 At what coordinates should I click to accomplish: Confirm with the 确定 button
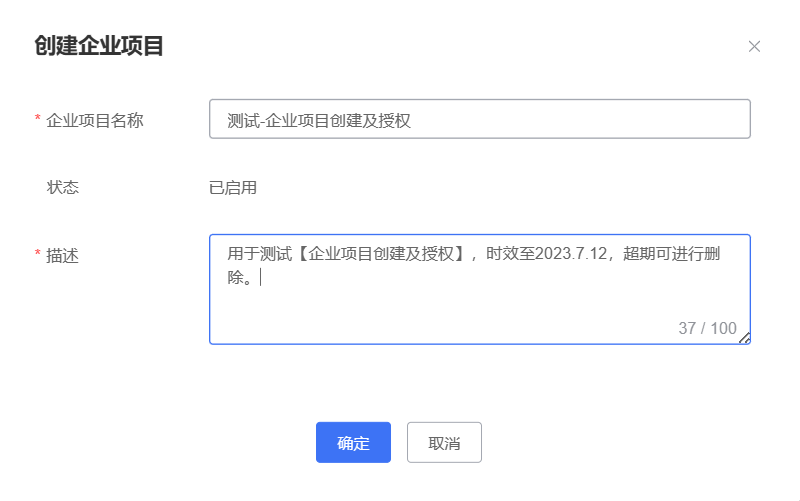353,443
